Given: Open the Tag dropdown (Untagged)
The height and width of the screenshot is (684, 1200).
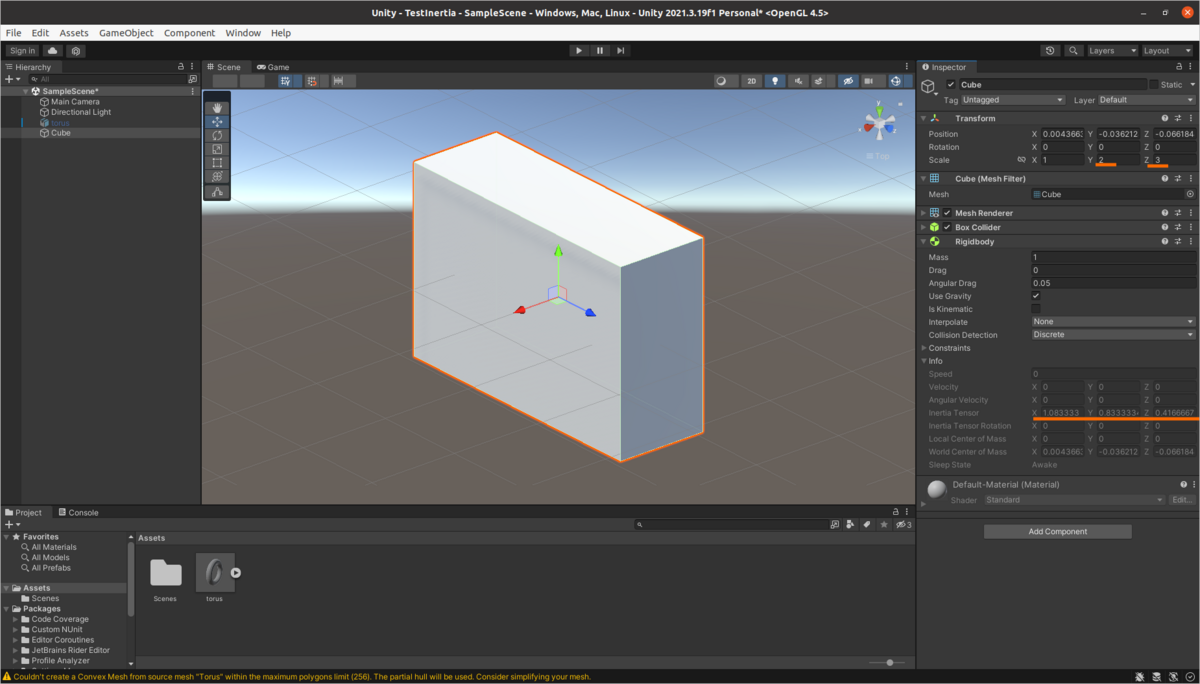Looking at the screenshot, I should [1012, 100].
